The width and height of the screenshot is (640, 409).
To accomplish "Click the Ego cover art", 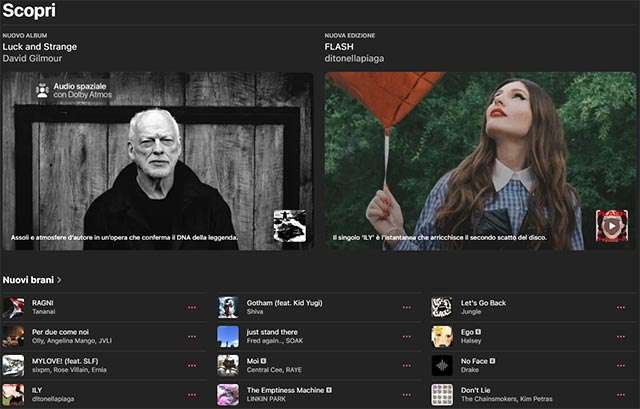I will (442, 336).
